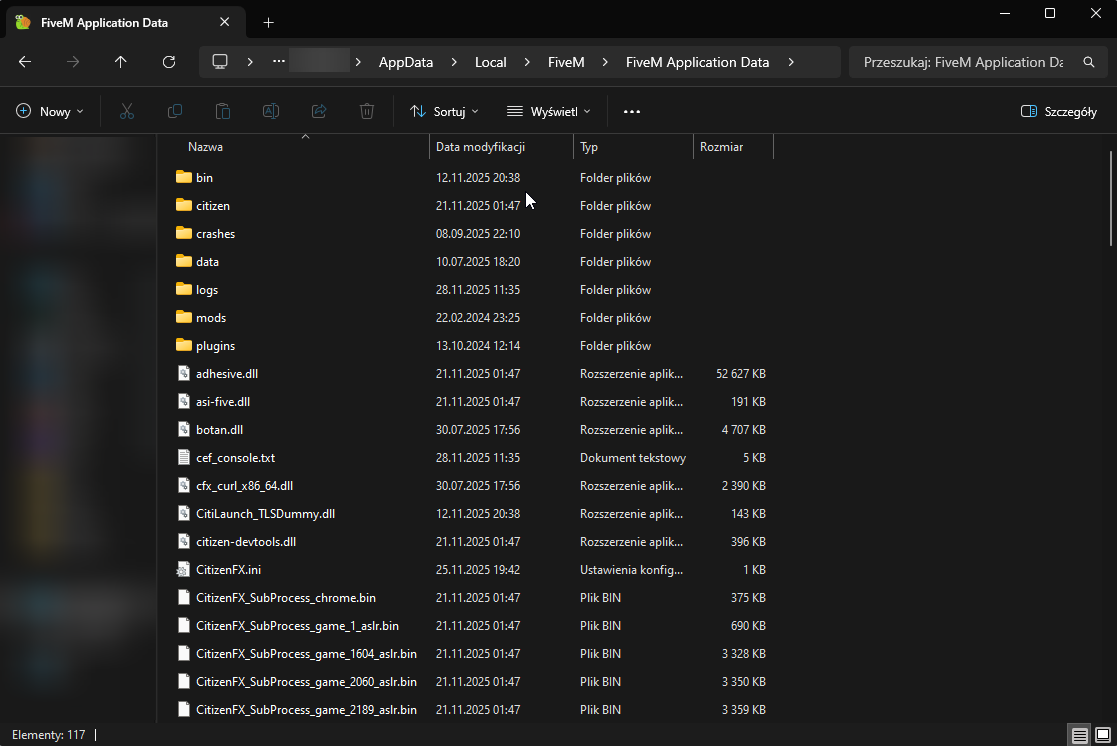1117x746 pixels.
Task: Expand the Nowy menu
Action: 49,111
